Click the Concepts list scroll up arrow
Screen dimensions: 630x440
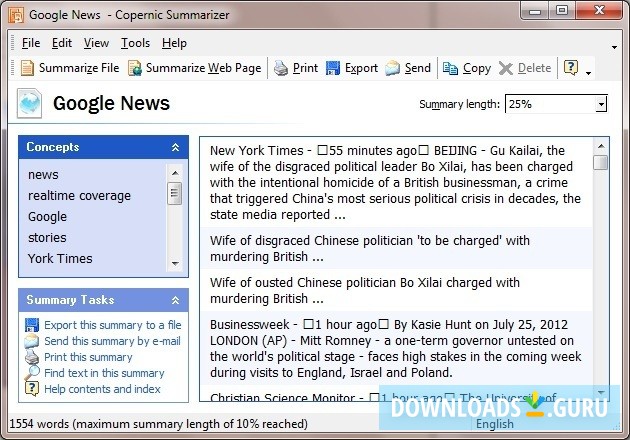click(x=175, y=173)
